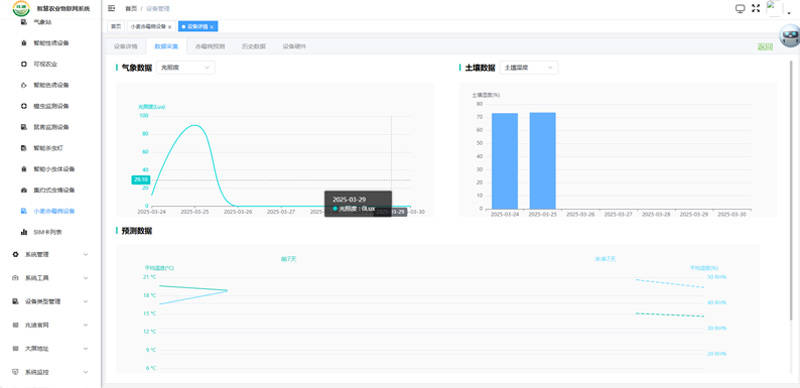Collapse the sidebar with the hamburger icon
This screenshot has width=800, height=388.
112,8
